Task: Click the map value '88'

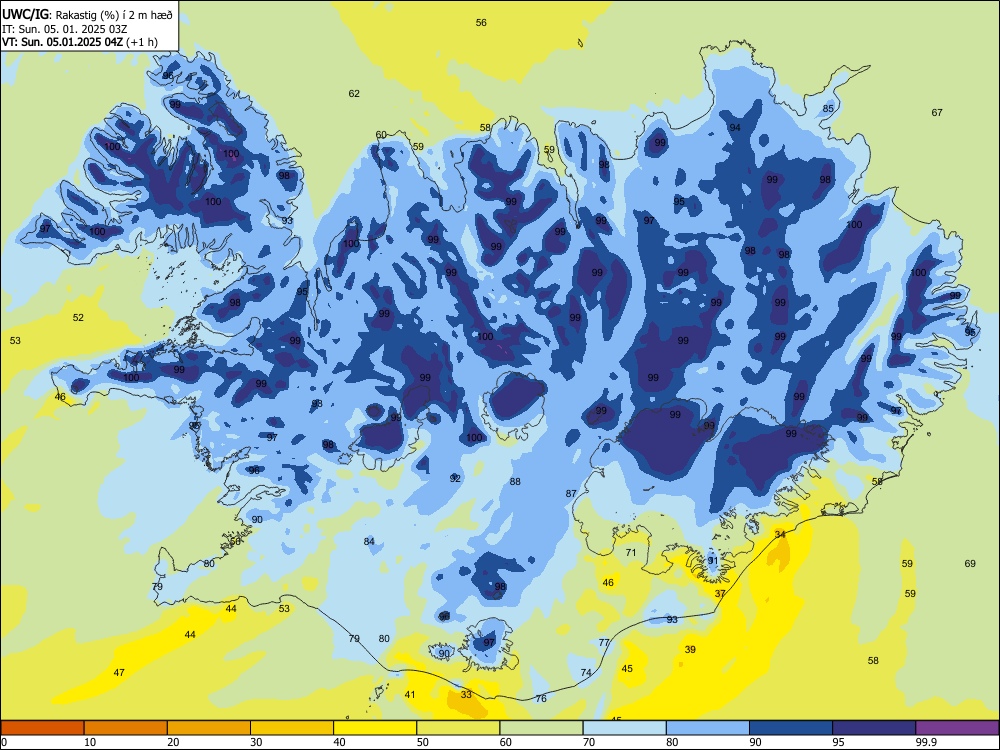Action: tap(515, 482)
